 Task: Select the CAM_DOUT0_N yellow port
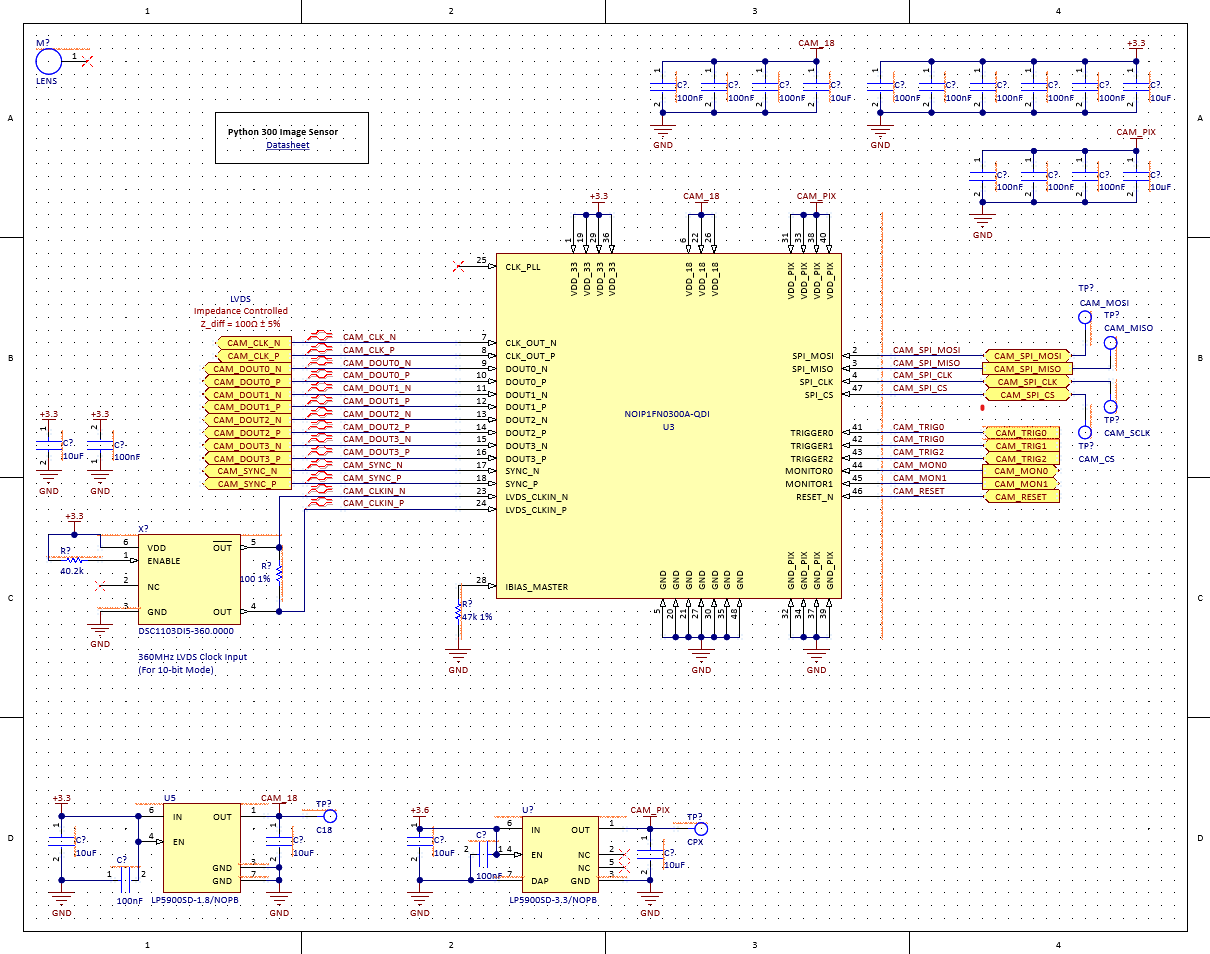tap(246, 369)
